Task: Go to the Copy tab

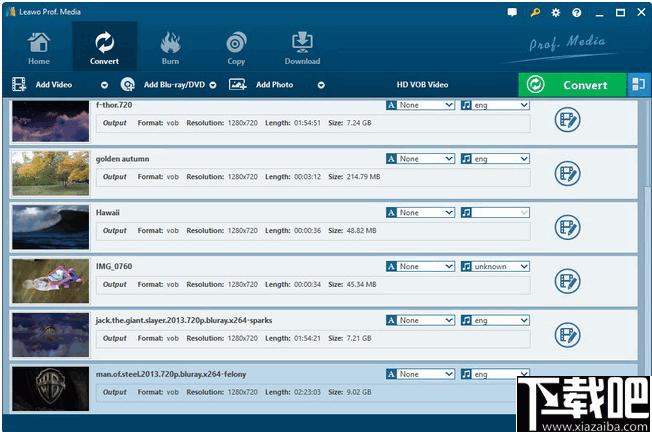Action: click(236, 48)
